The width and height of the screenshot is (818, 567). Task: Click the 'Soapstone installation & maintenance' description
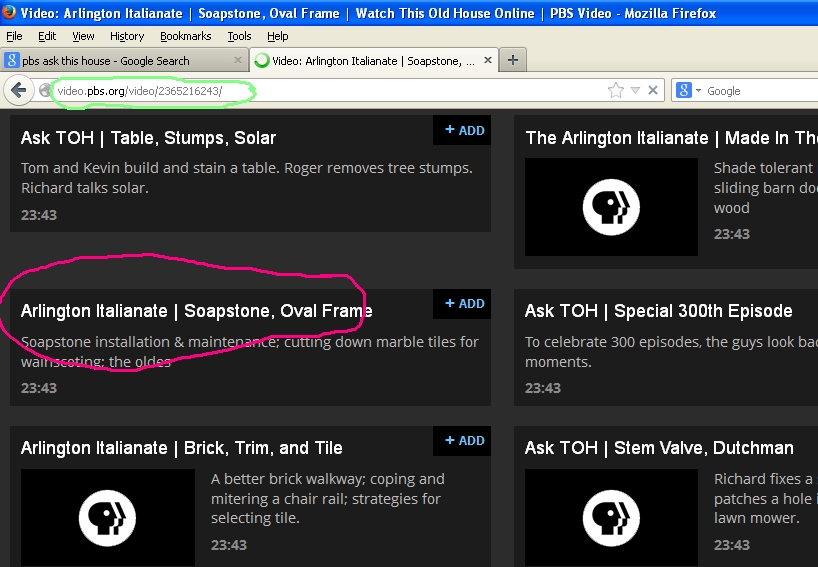[x=250, y=352]
